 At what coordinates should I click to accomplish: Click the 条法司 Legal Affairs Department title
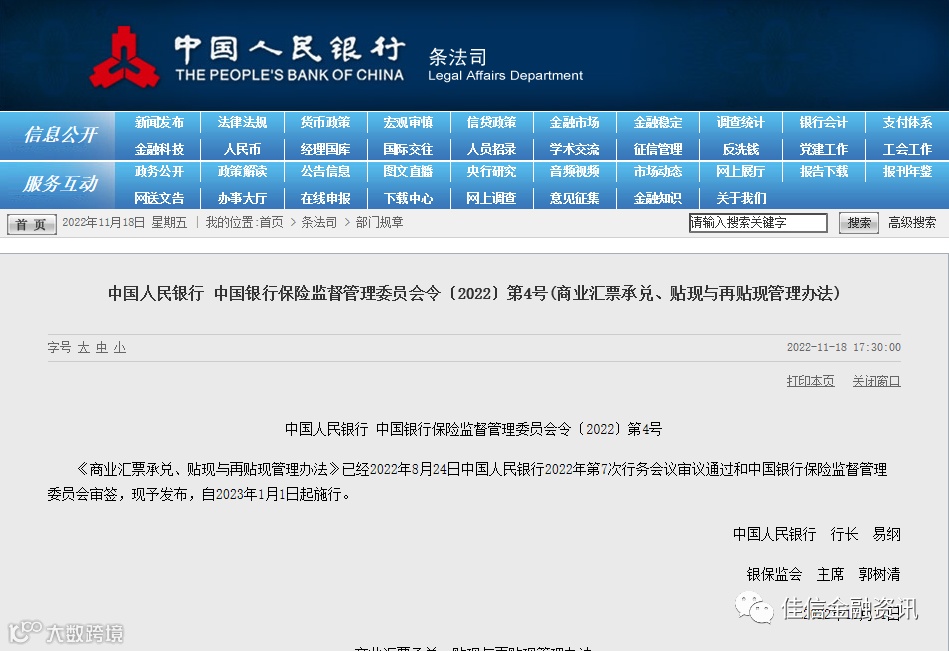pos(505,65)
